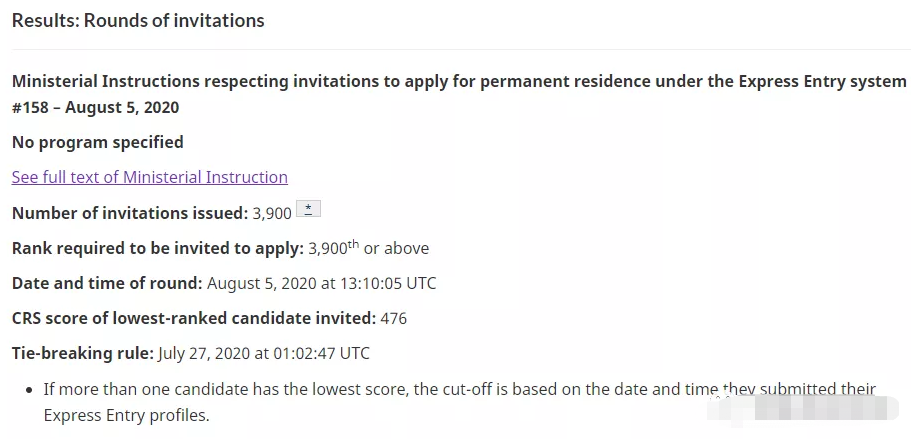Click the "Number of invitations issued" label
911x439 pixels.
tap(129, 213)
